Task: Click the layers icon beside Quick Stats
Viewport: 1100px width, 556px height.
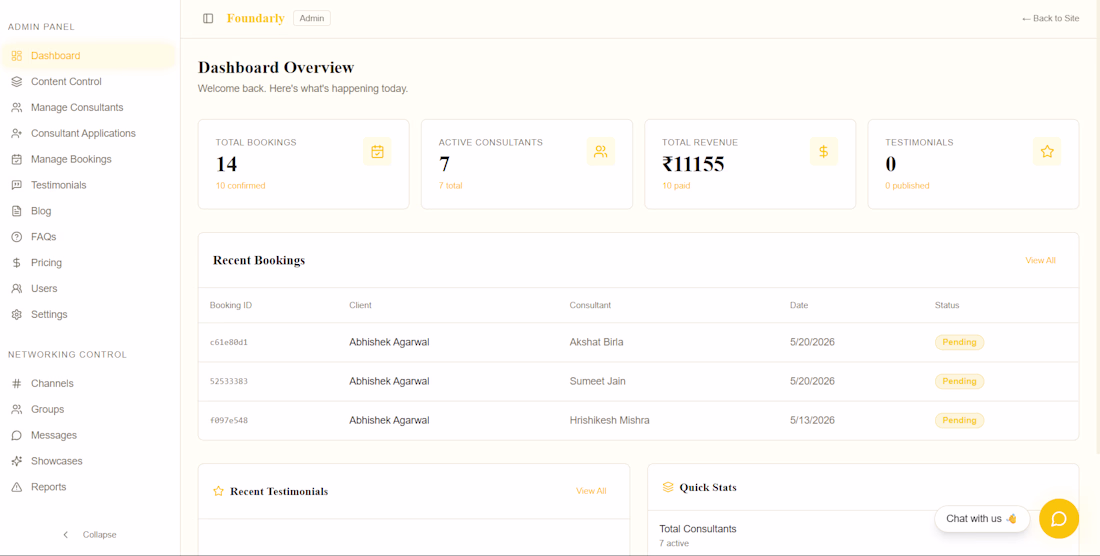Action: click(x=668, y=487)
